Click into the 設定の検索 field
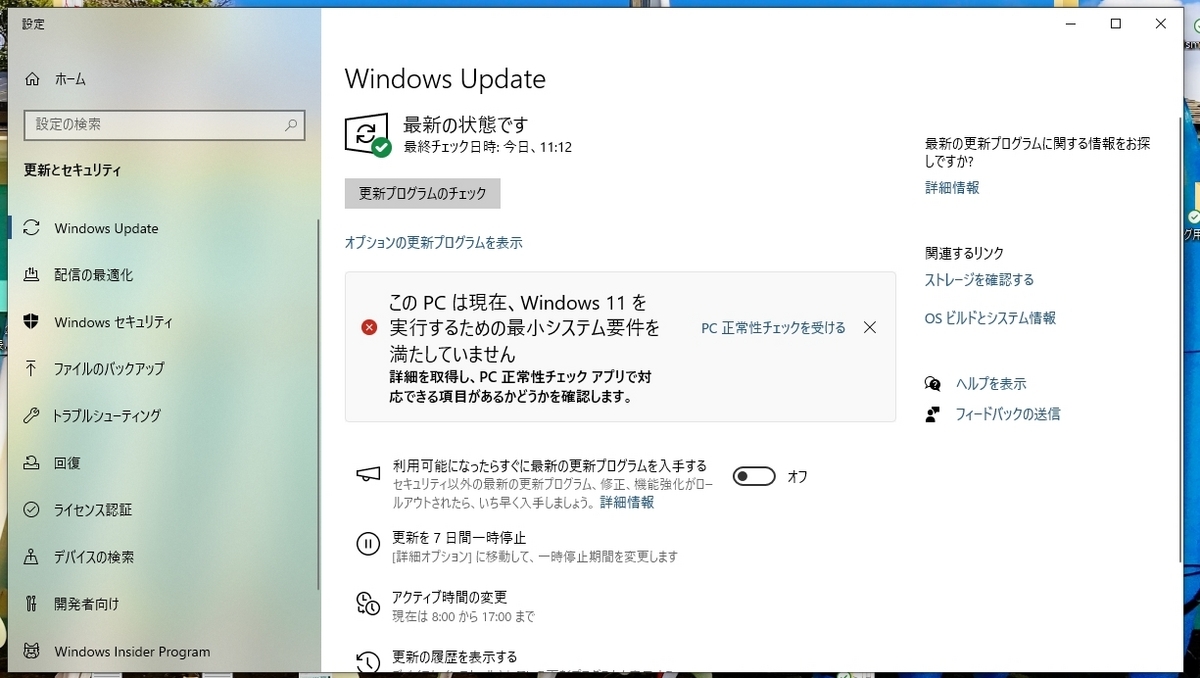1200x678 pixels. click(x=164, y=125)
